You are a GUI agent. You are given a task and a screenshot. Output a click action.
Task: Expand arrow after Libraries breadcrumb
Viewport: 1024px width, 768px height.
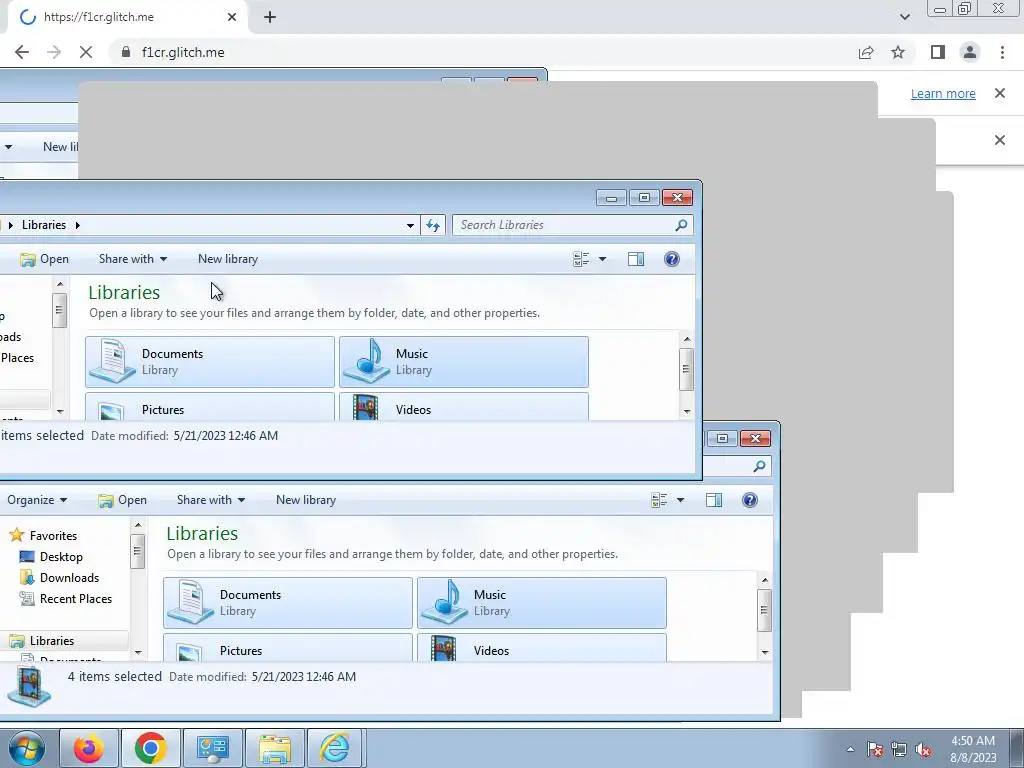tap(78, 225)
